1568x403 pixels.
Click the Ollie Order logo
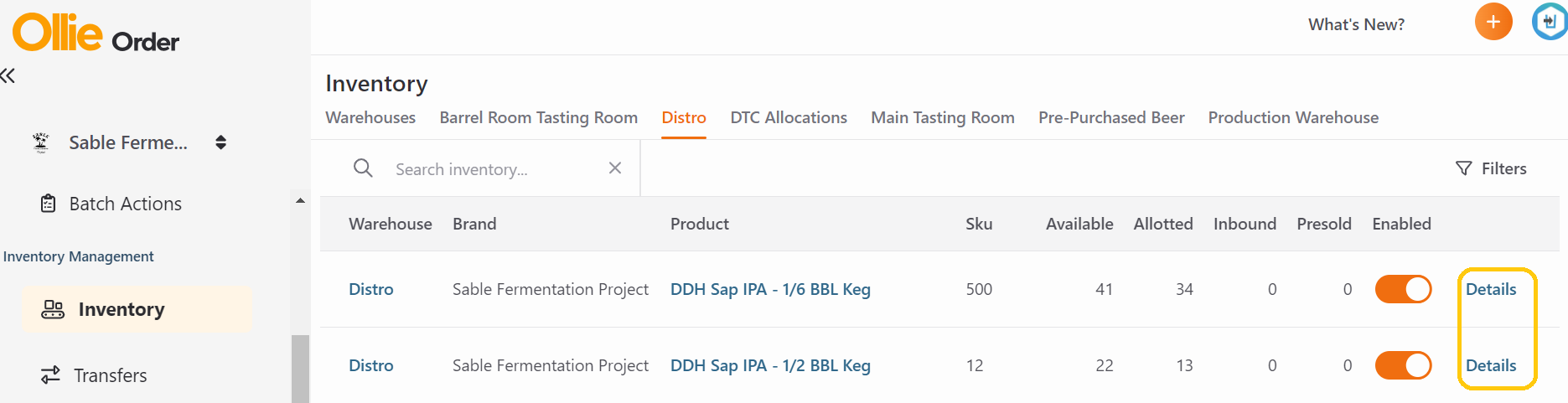pos(96,34)
